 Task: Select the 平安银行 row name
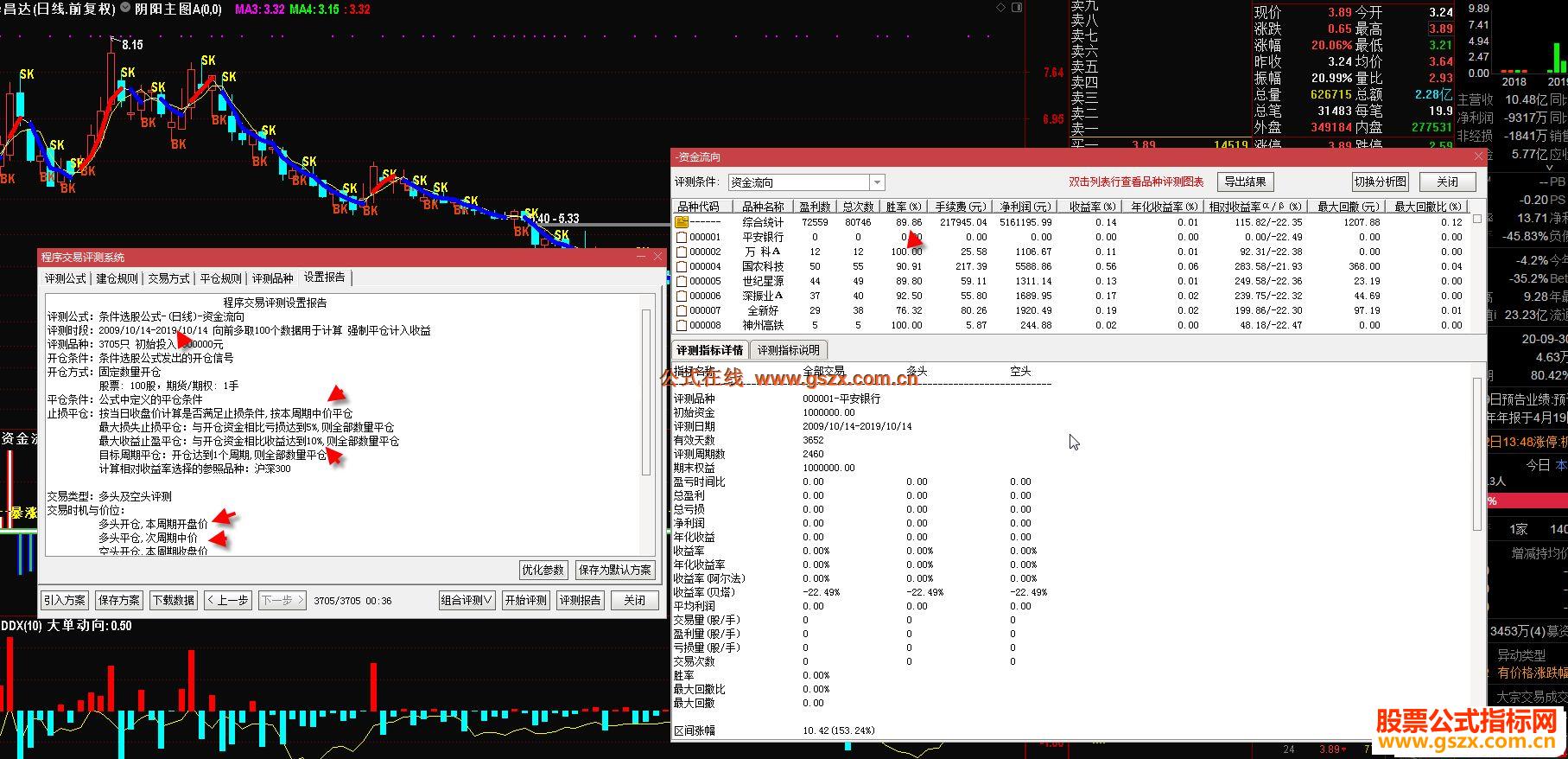pos(763,237)
